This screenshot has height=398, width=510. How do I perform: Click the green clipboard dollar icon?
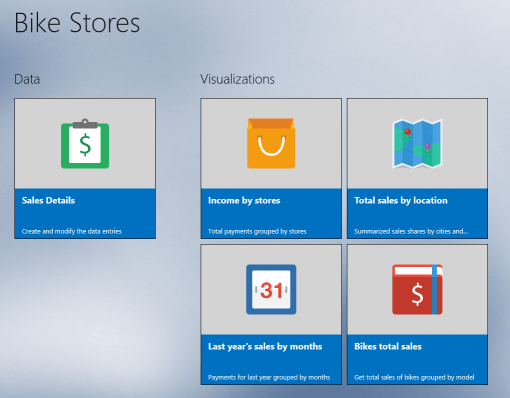[85, 144]
